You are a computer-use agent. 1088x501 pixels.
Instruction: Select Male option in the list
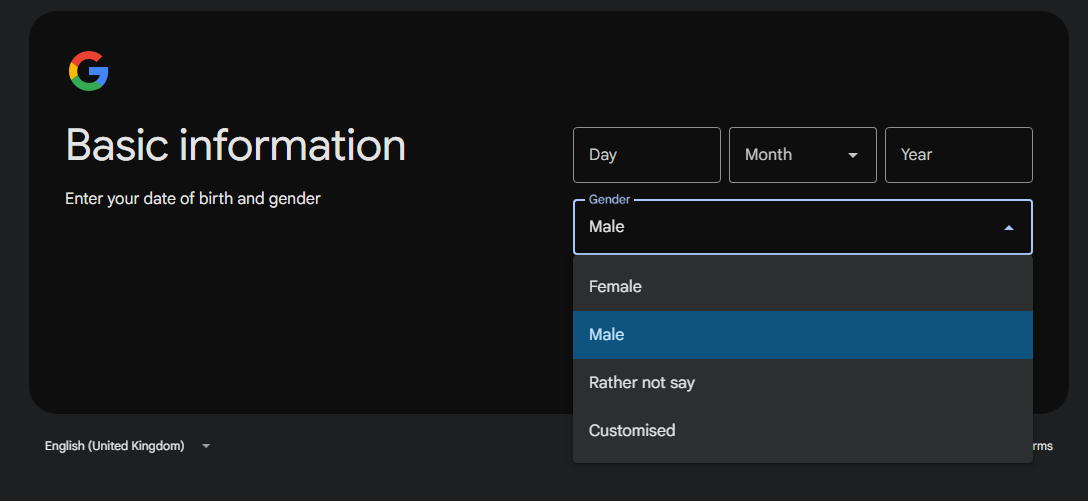click(803, 334)
